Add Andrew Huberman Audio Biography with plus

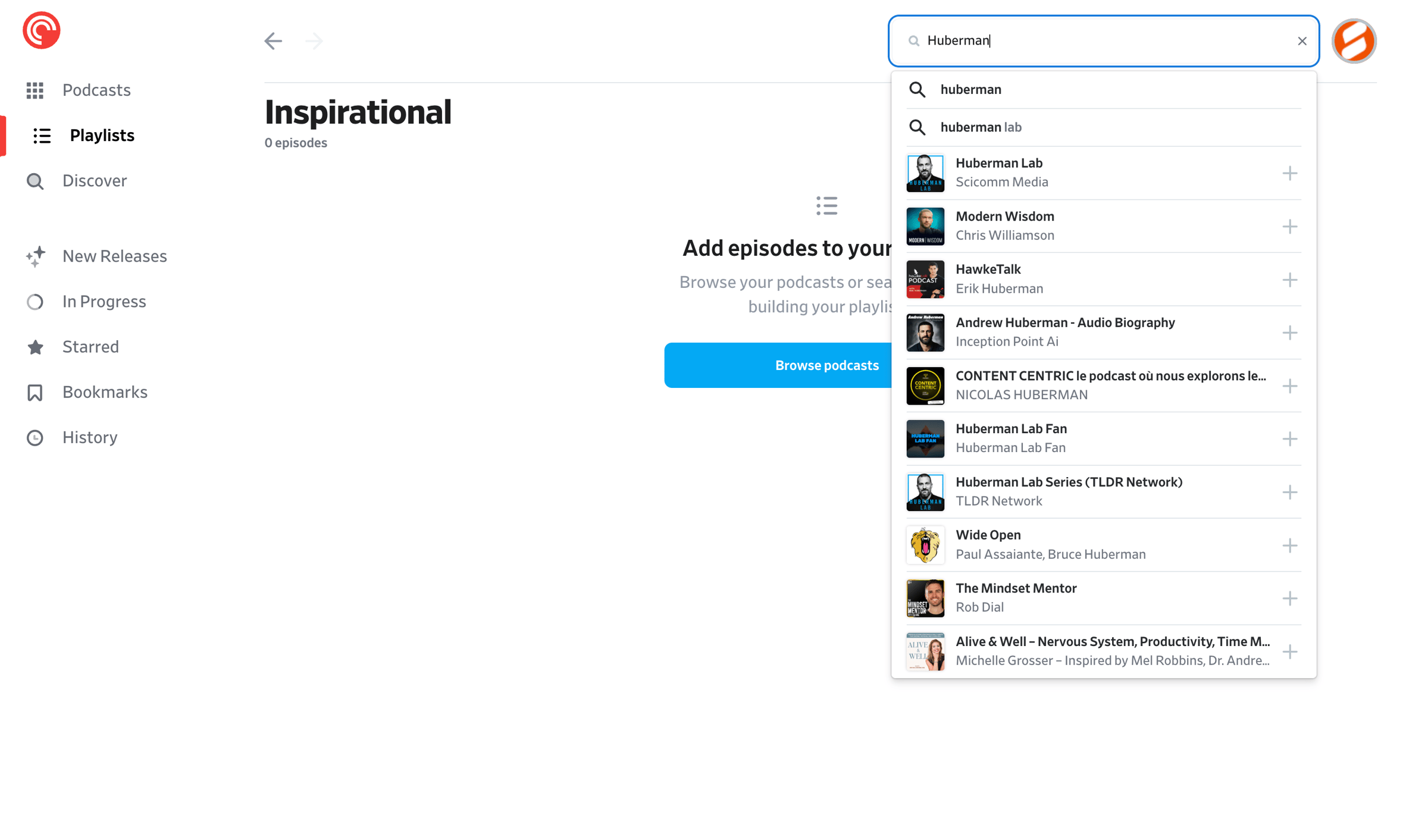[x=1289, y=333]
